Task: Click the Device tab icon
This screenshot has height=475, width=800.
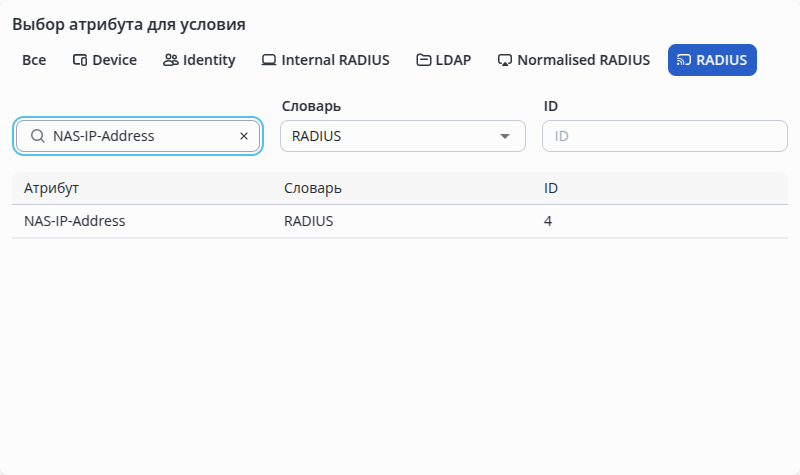Action: coord(80,60)
